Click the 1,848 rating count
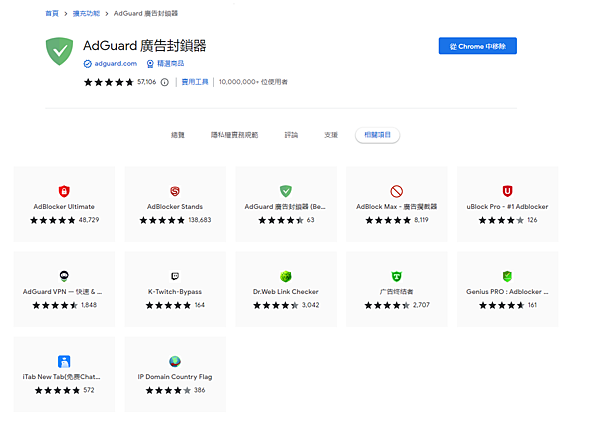 click(x=89, y=305)
